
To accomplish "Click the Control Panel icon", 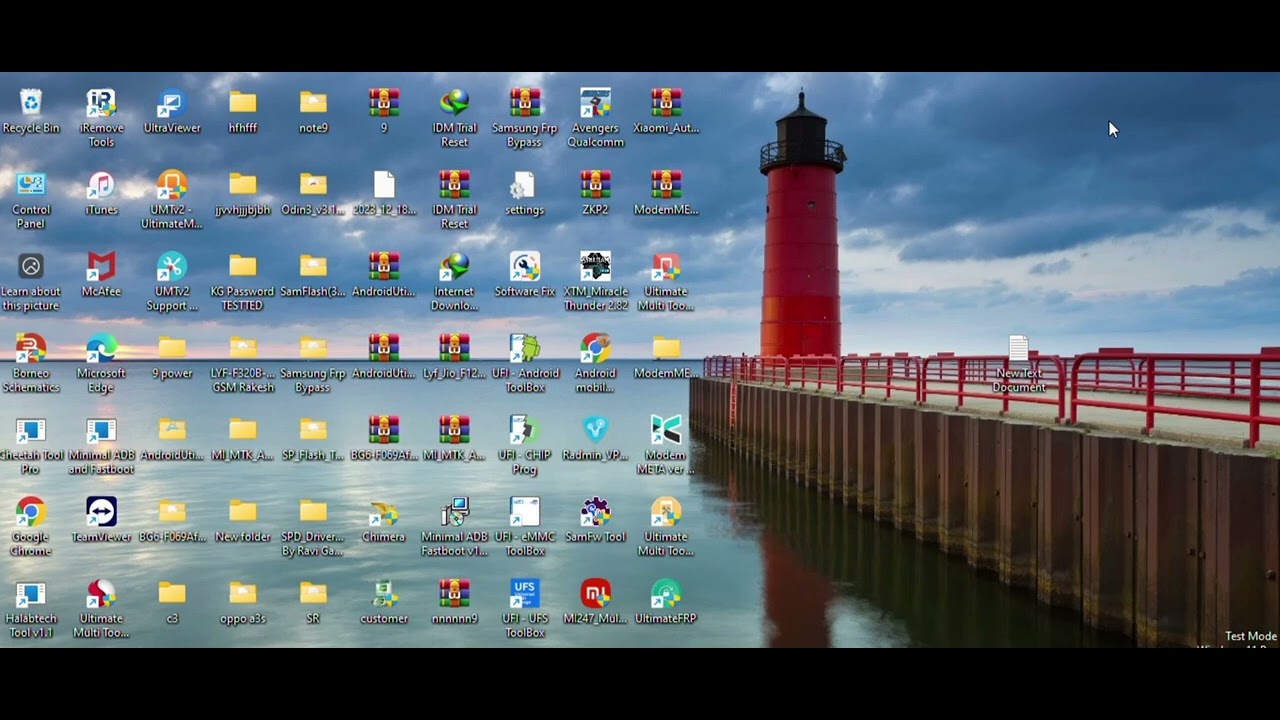I will [31, 186].
